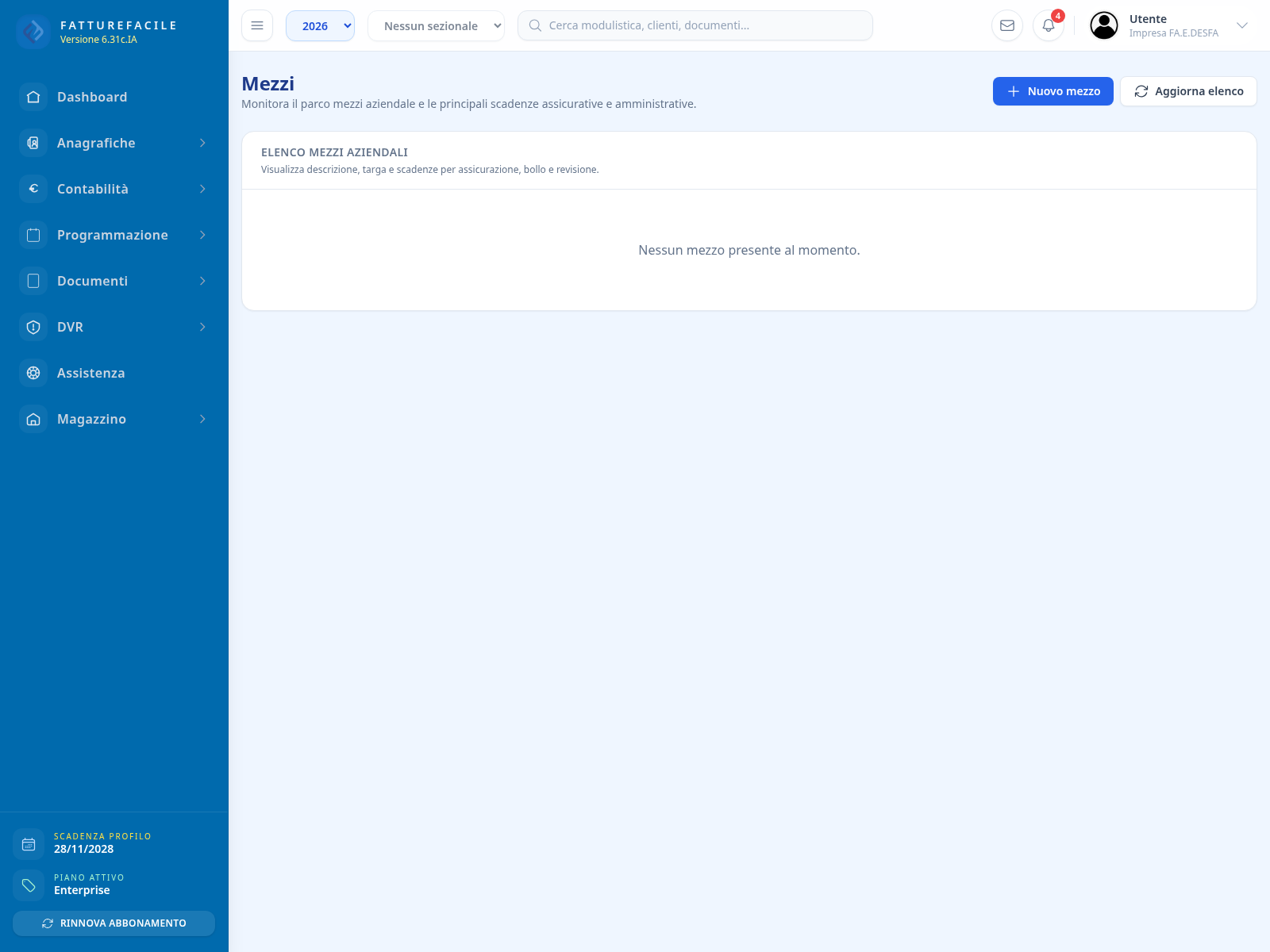Click the DVR shield icon
This screenshot has width=1270, height=952.
coord(33,327)
